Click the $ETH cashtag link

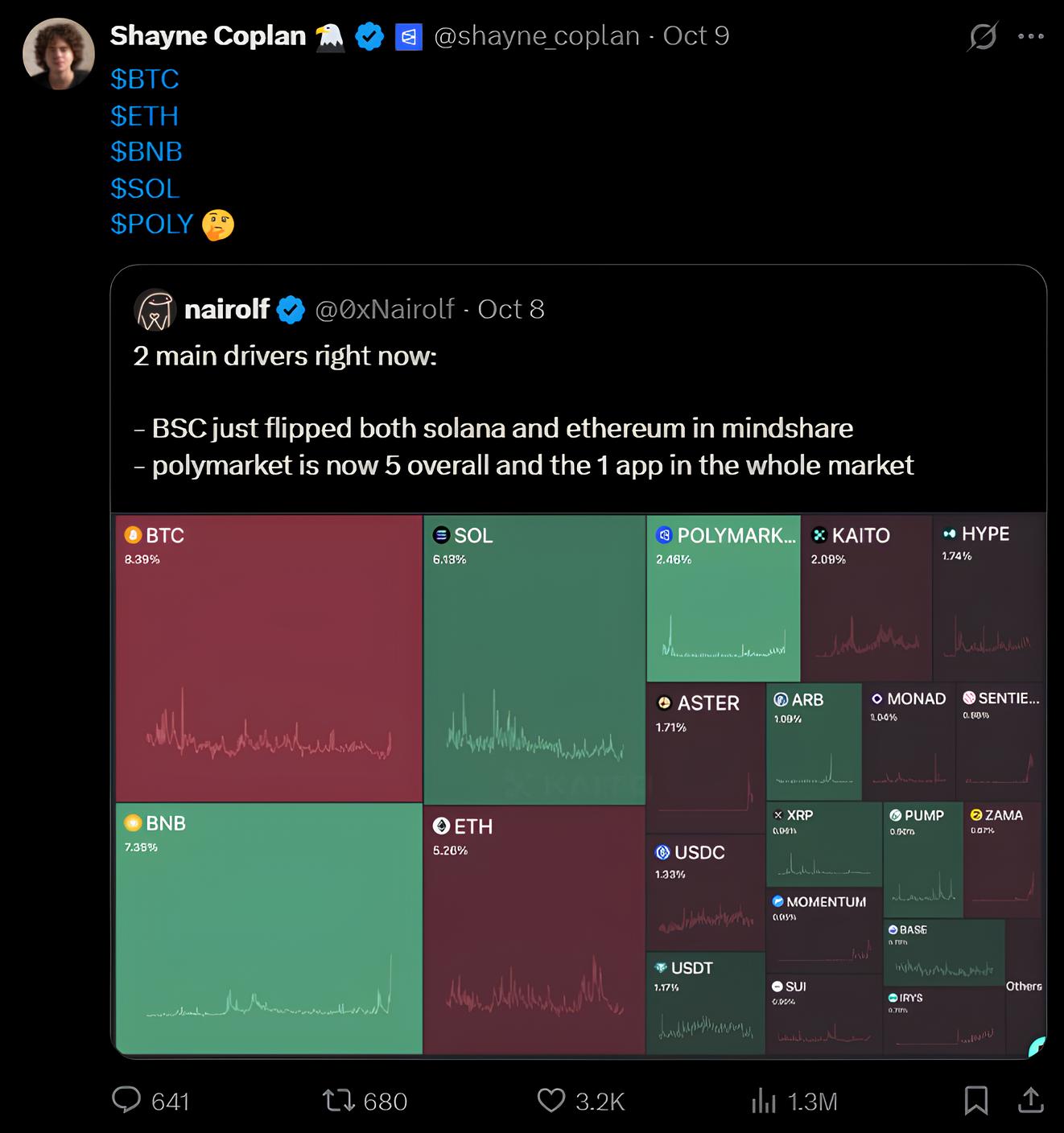145,116
